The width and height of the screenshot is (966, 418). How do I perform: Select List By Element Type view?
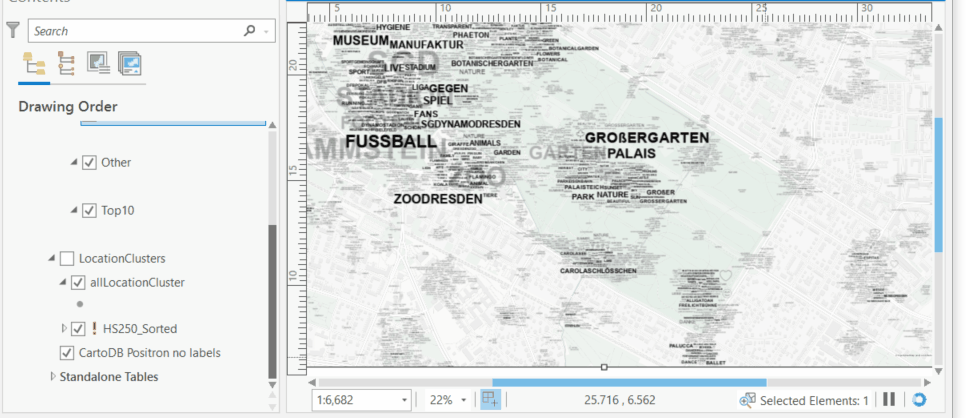[x=66, y=64]
